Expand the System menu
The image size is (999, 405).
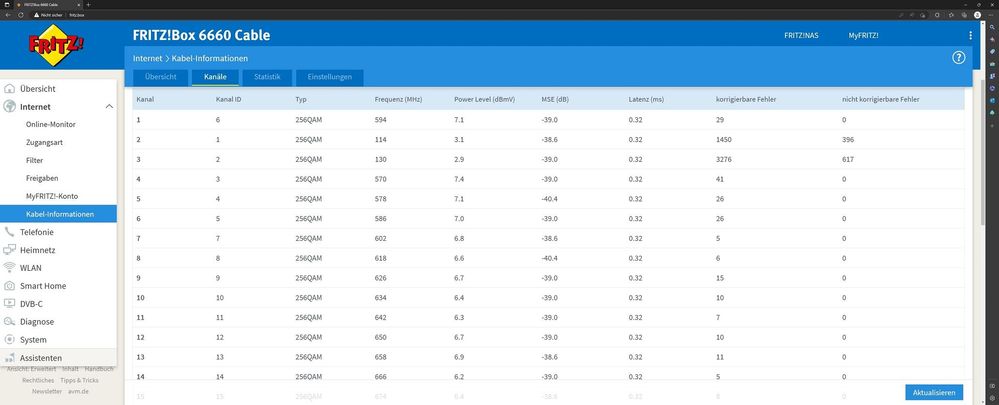click(59, 339)
